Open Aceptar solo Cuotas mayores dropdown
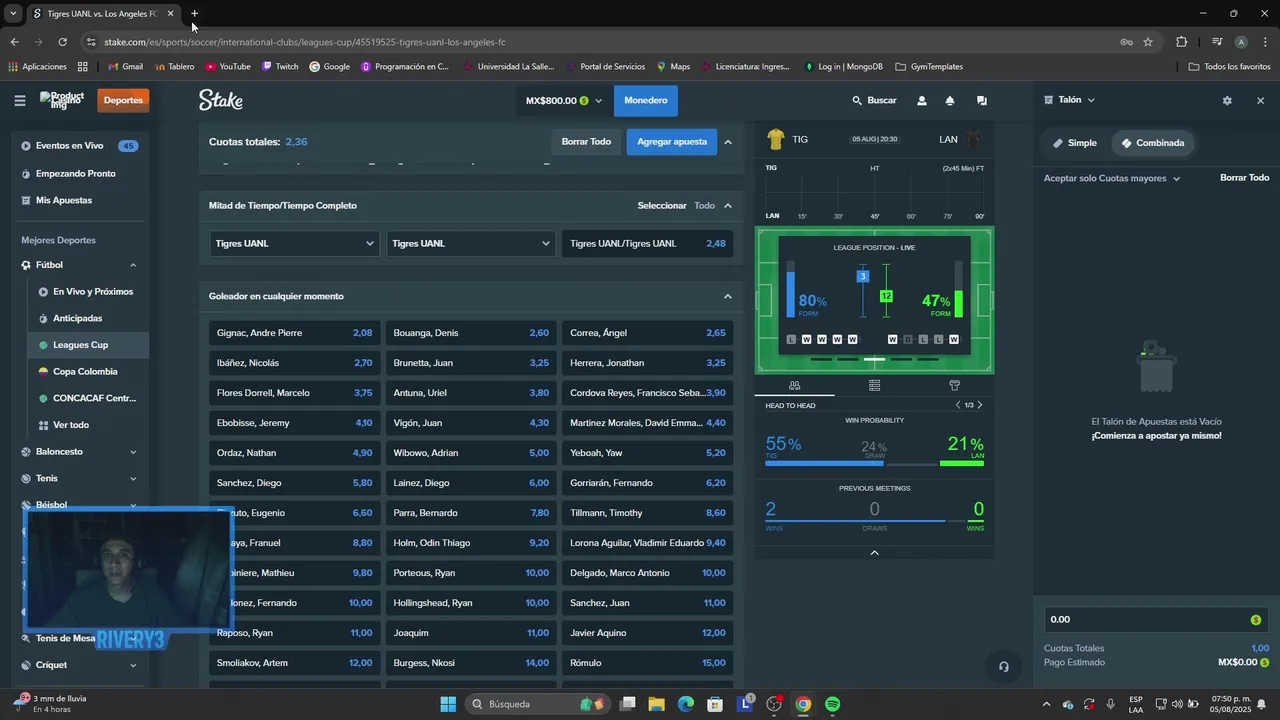Screen dimensions: 1280x720 pyautogui.click(x=1112, y=178)
